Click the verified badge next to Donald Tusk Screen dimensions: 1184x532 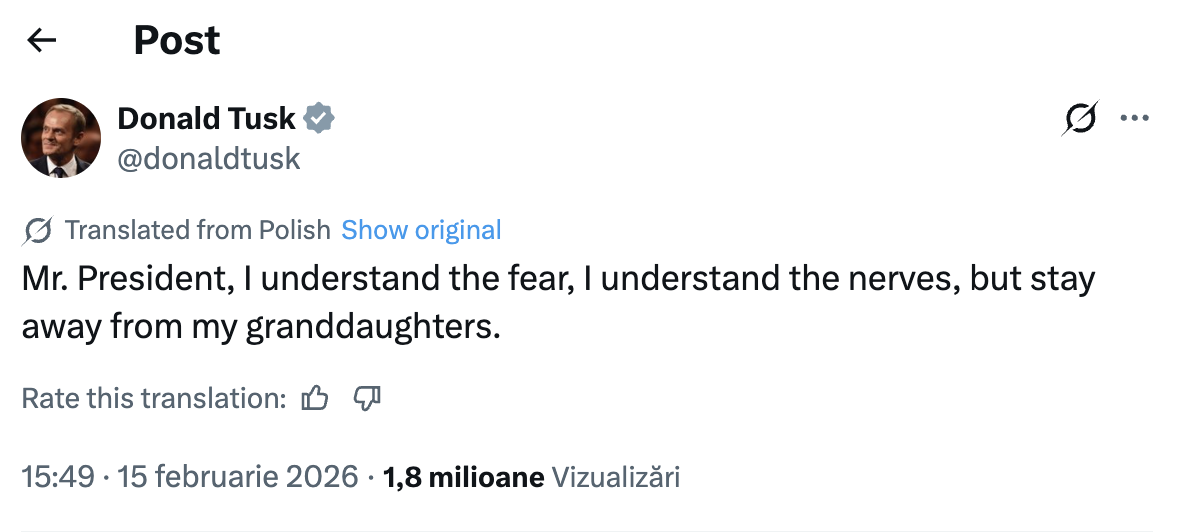[x=319, y=118]
